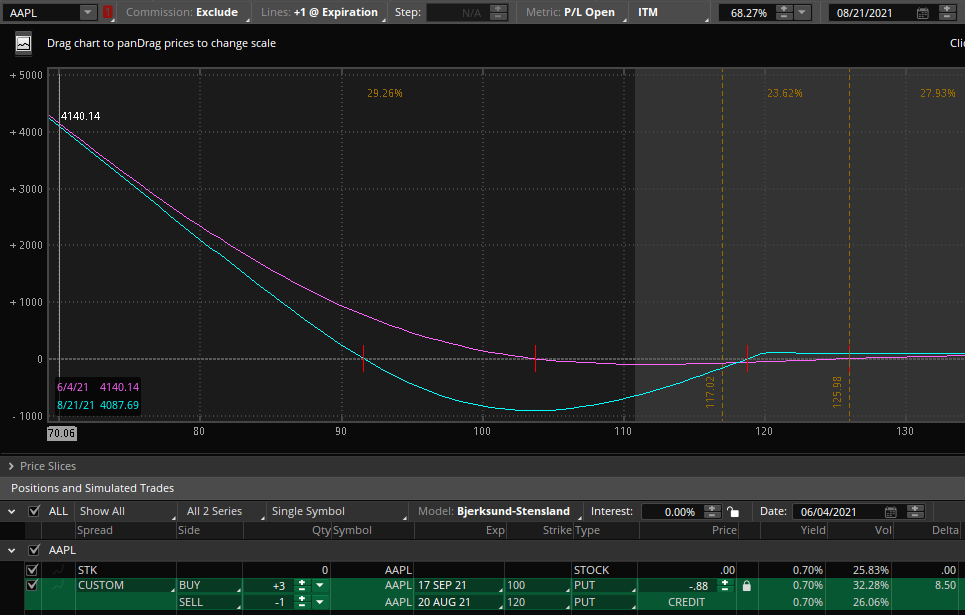Screen dimensions: 965x615
Task: Open the 100 strike dropdown
Action: tap(538, 585)
